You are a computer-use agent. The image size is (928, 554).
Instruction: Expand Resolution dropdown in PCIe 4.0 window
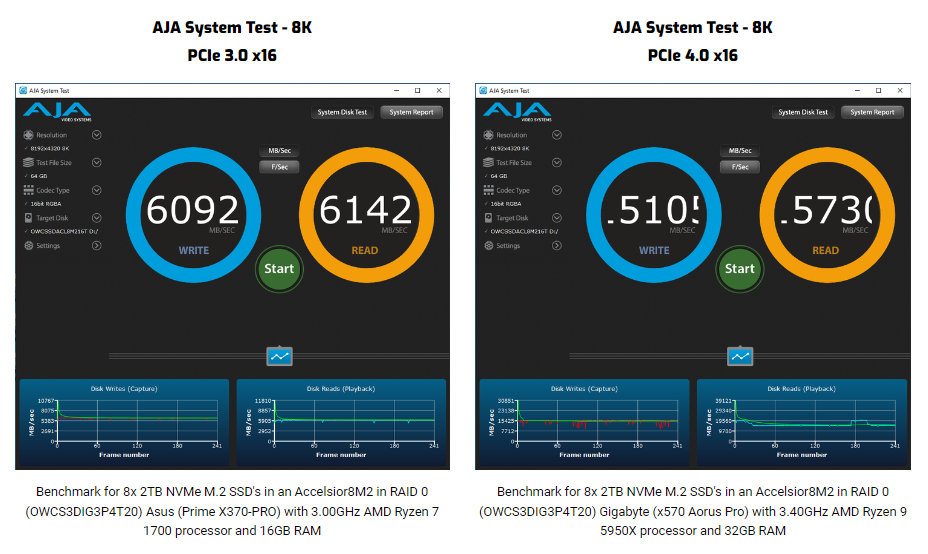point(557,135)
